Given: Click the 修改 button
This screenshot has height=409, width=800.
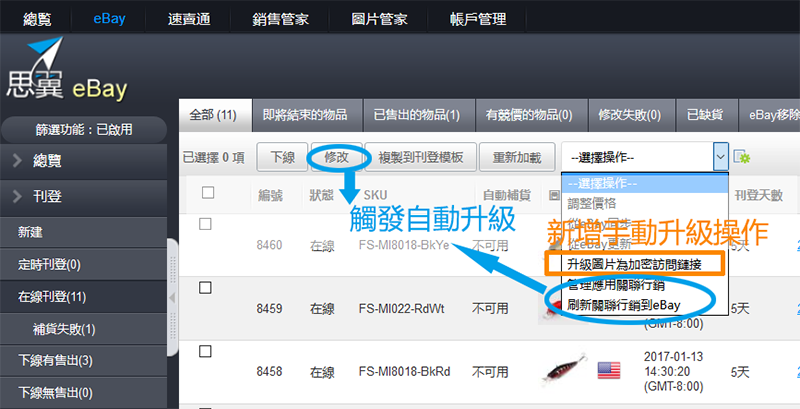Looking at the screenshot, I should click(336, 157).
